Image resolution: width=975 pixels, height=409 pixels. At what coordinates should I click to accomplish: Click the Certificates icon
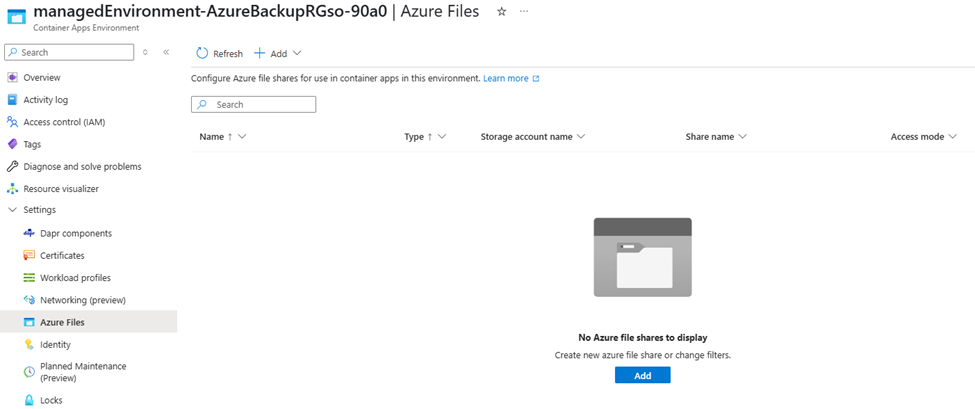[x=29, y=255]
